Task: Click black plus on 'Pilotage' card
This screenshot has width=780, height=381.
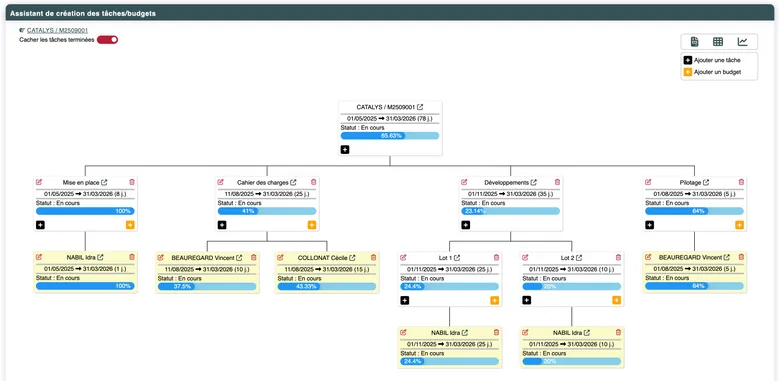Action: [x=650, y=225]
